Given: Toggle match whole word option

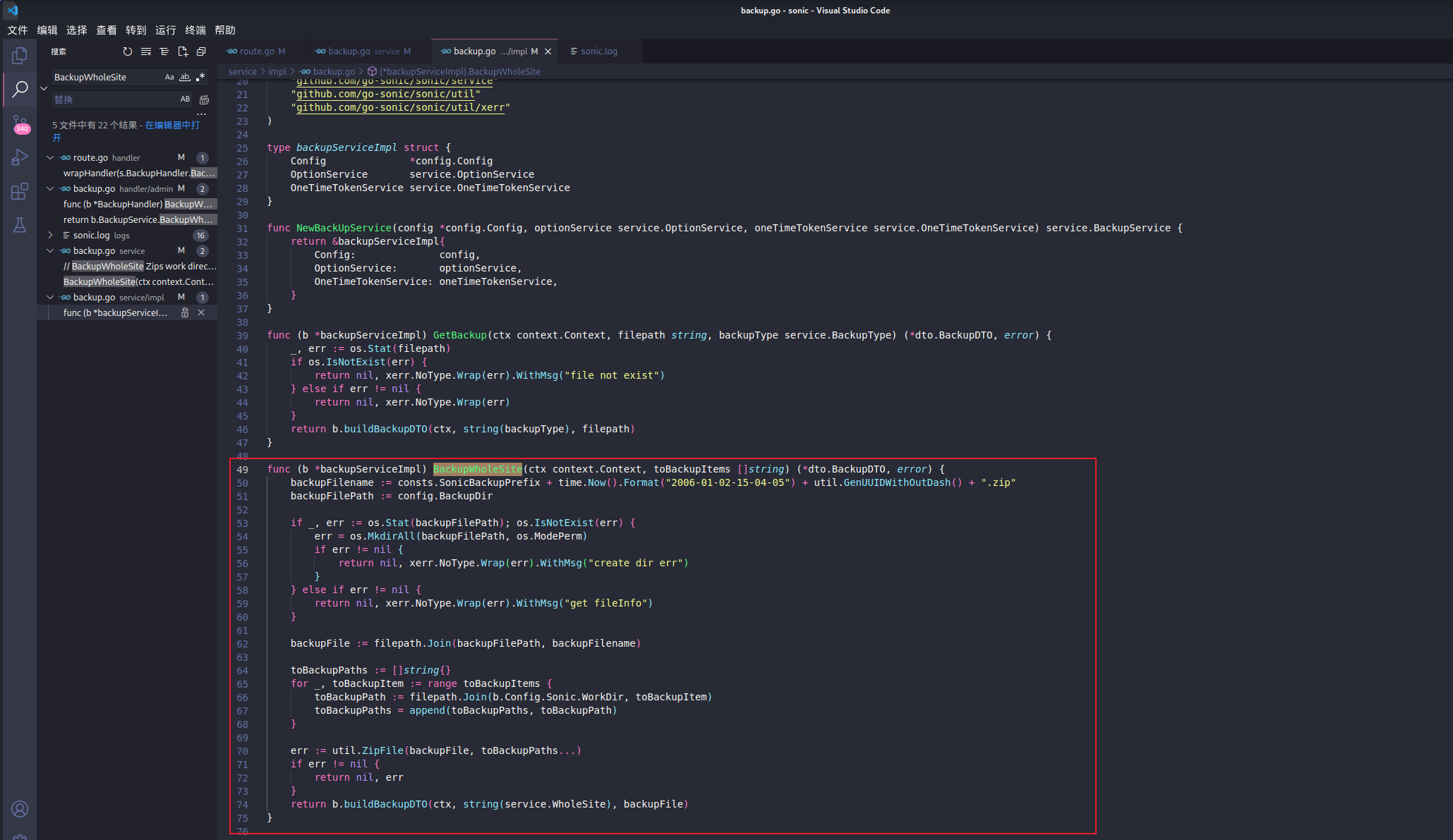Looking at the screenshot, I should pos(185,77).
